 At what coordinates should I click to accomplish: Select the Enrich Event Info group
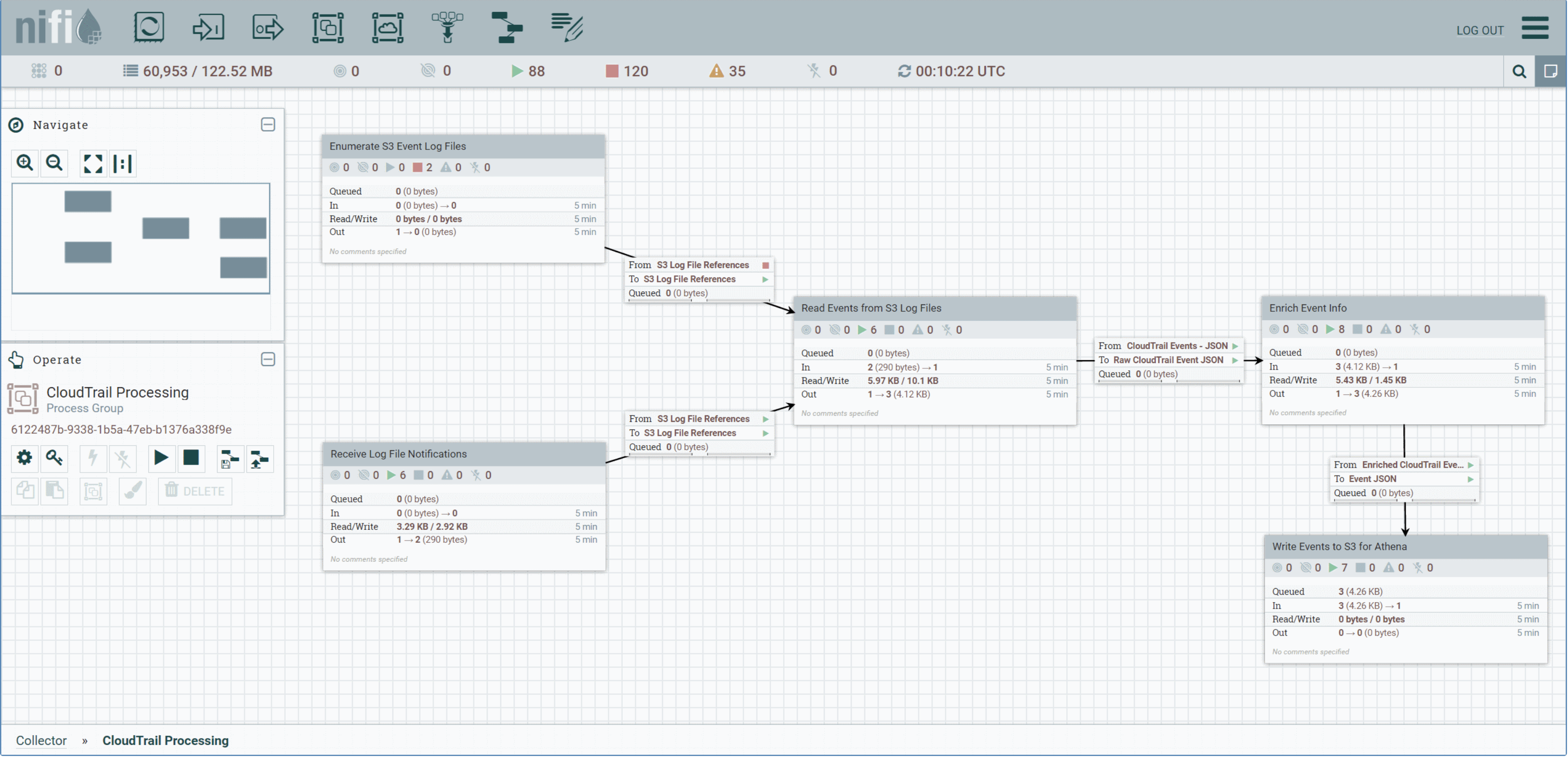pos(1403,361)
